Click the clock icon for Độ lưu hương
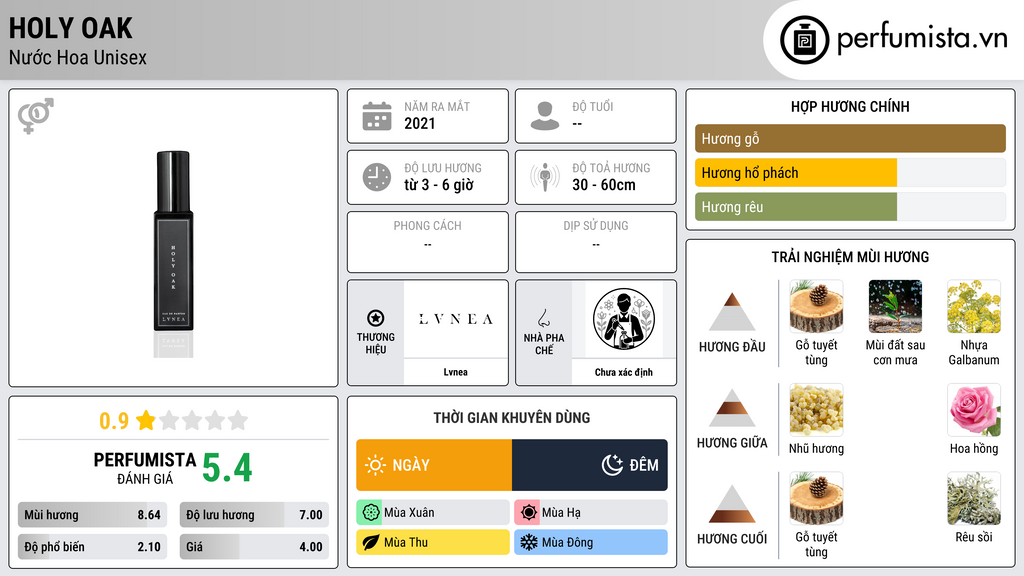1024x576 pixels. pos(377,177)
